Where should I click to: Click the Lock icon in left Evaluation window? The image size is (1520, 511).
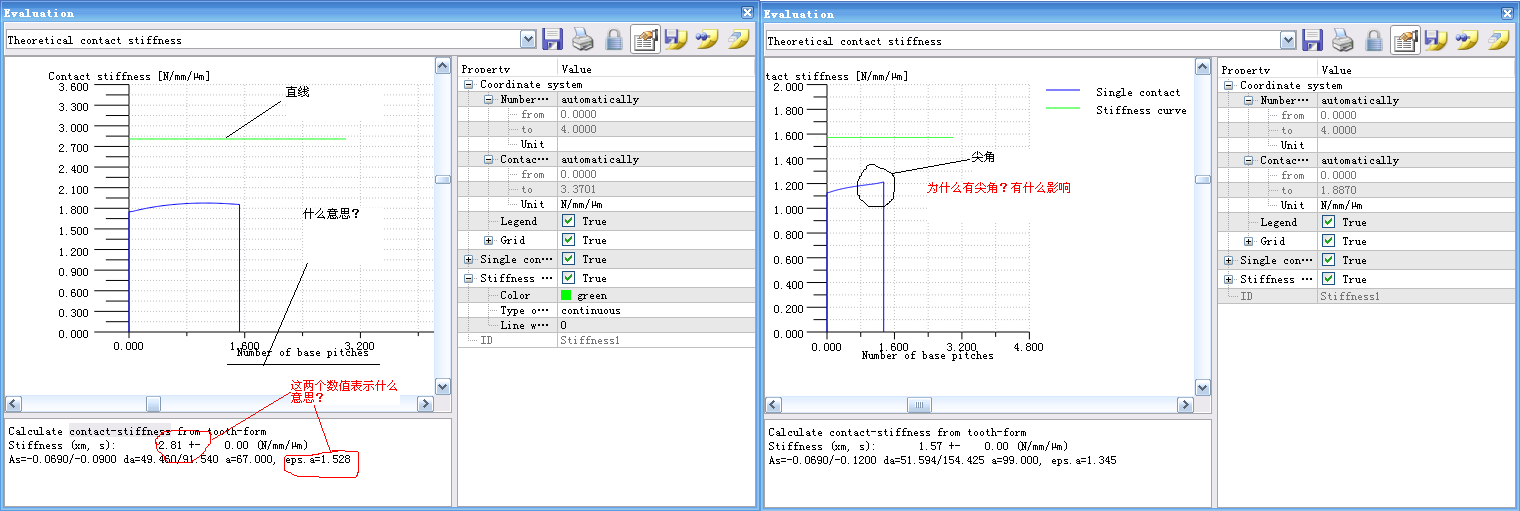pyautogui.click(x=615, y=40)
